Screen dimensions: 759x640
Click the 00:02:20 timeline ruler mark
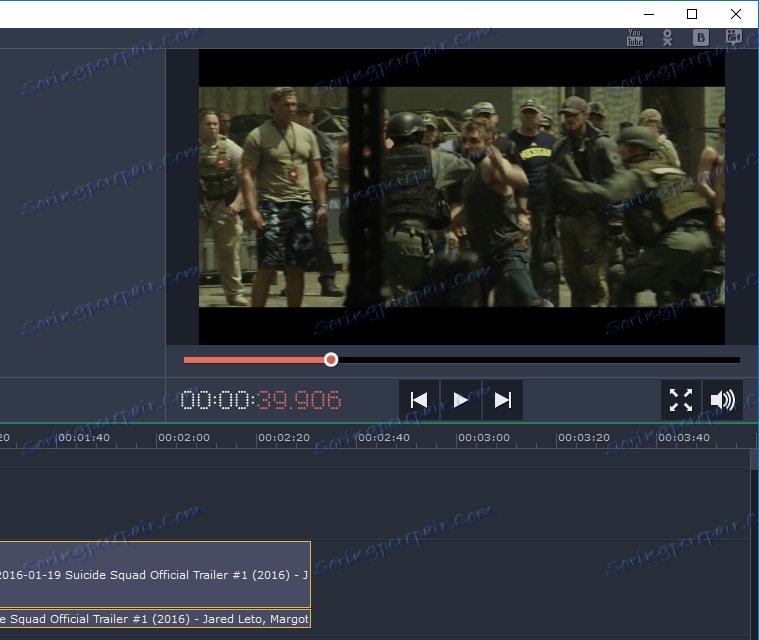point(284,438)
